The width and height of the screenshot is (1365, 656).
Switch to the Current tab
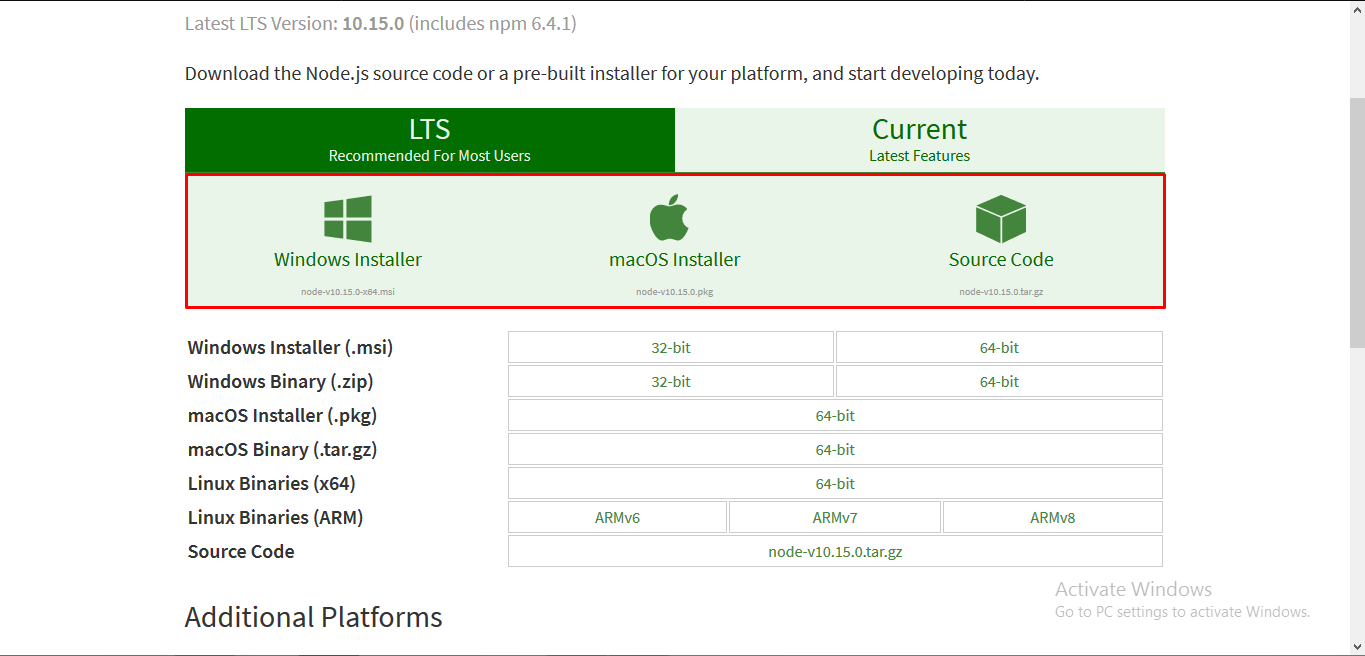click(x=919, y=139)
